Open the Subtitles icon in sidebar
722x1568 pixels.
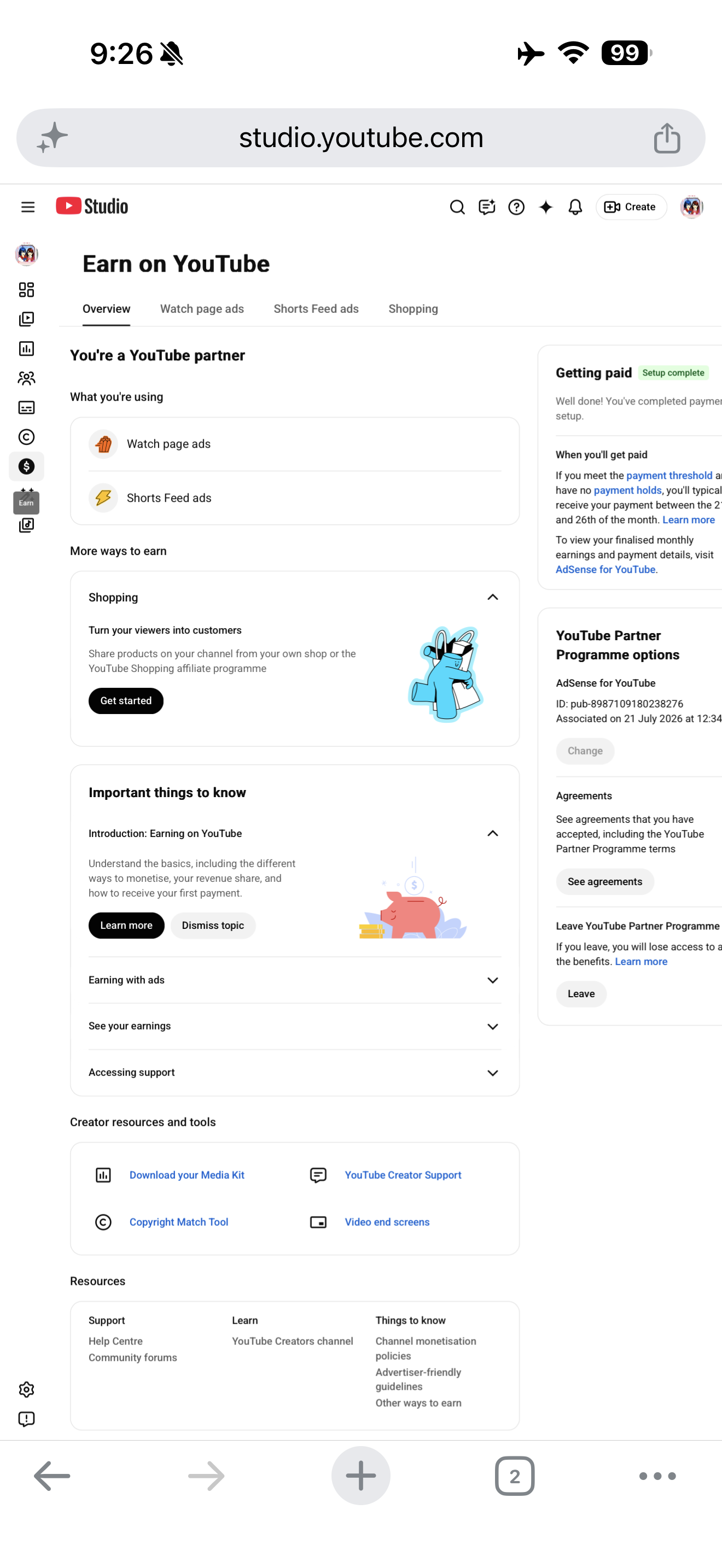[x=26, y=407]
